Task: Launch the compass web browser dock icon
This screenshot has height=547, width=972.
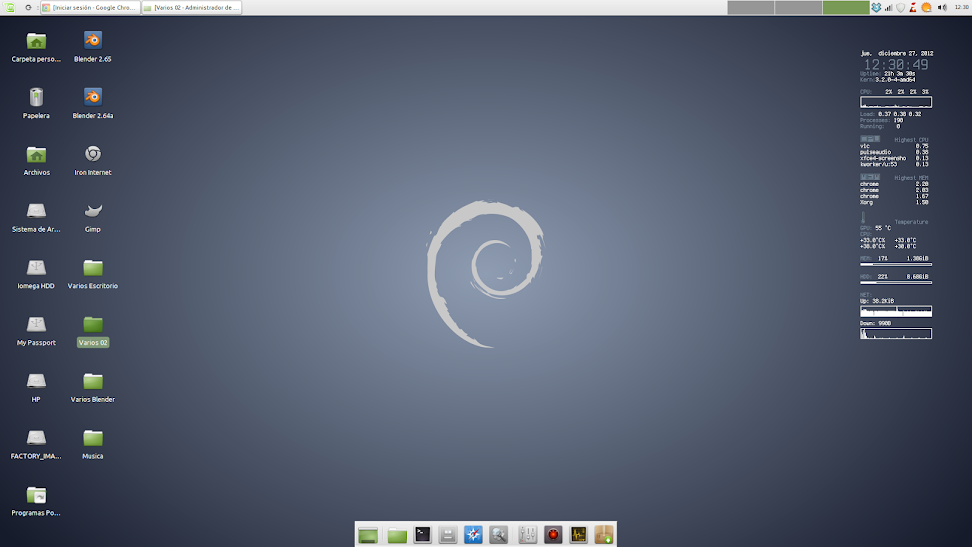Action: [x=473, y=535]
